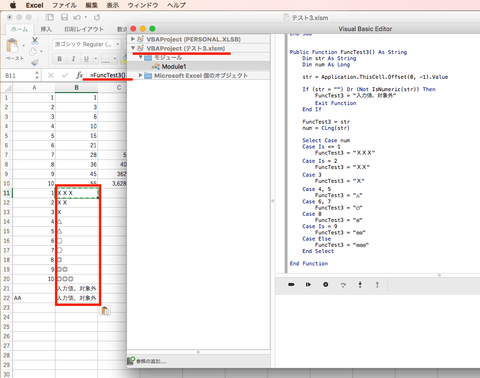
Task: Open the undo history dropdown arrow
Action: pyautogui.click(x=86, y=17)
